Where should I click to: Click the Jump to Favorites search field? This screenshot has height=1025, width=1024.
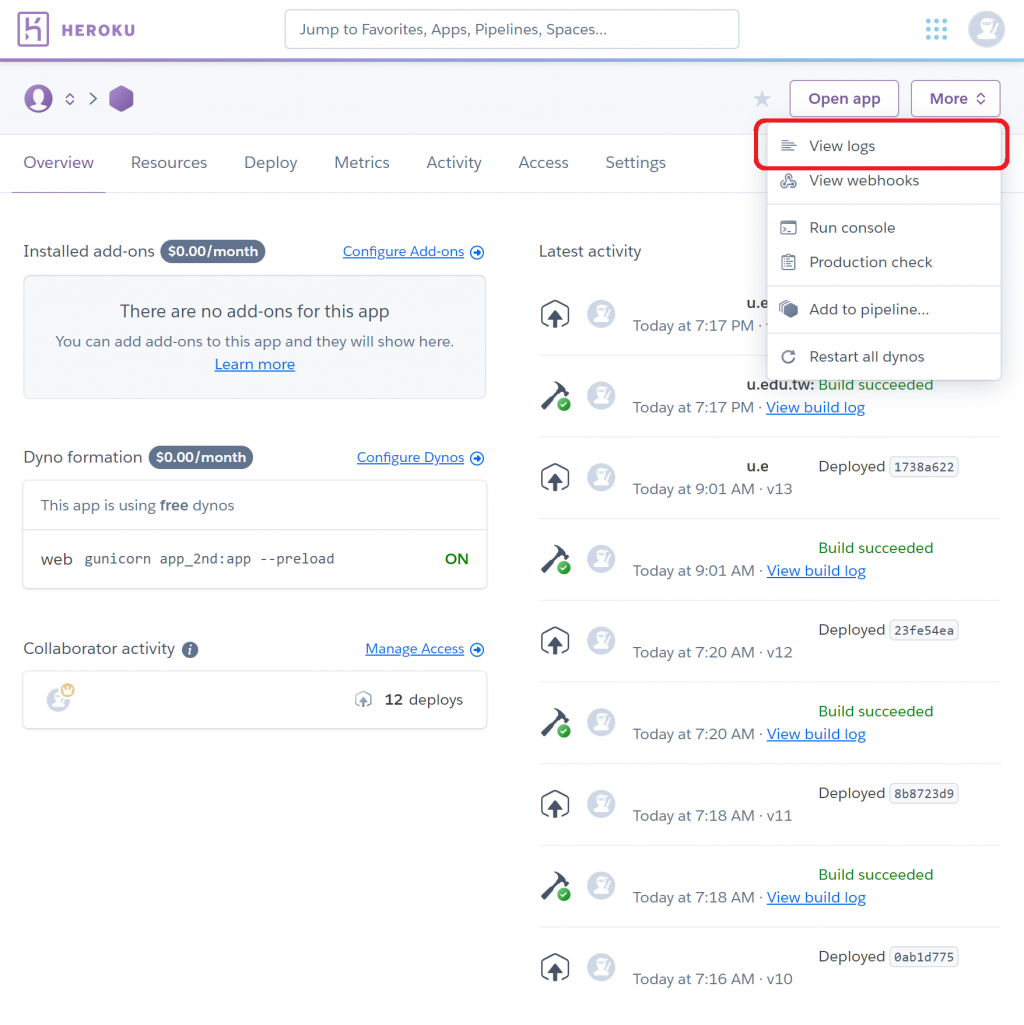tap(511, 29)
